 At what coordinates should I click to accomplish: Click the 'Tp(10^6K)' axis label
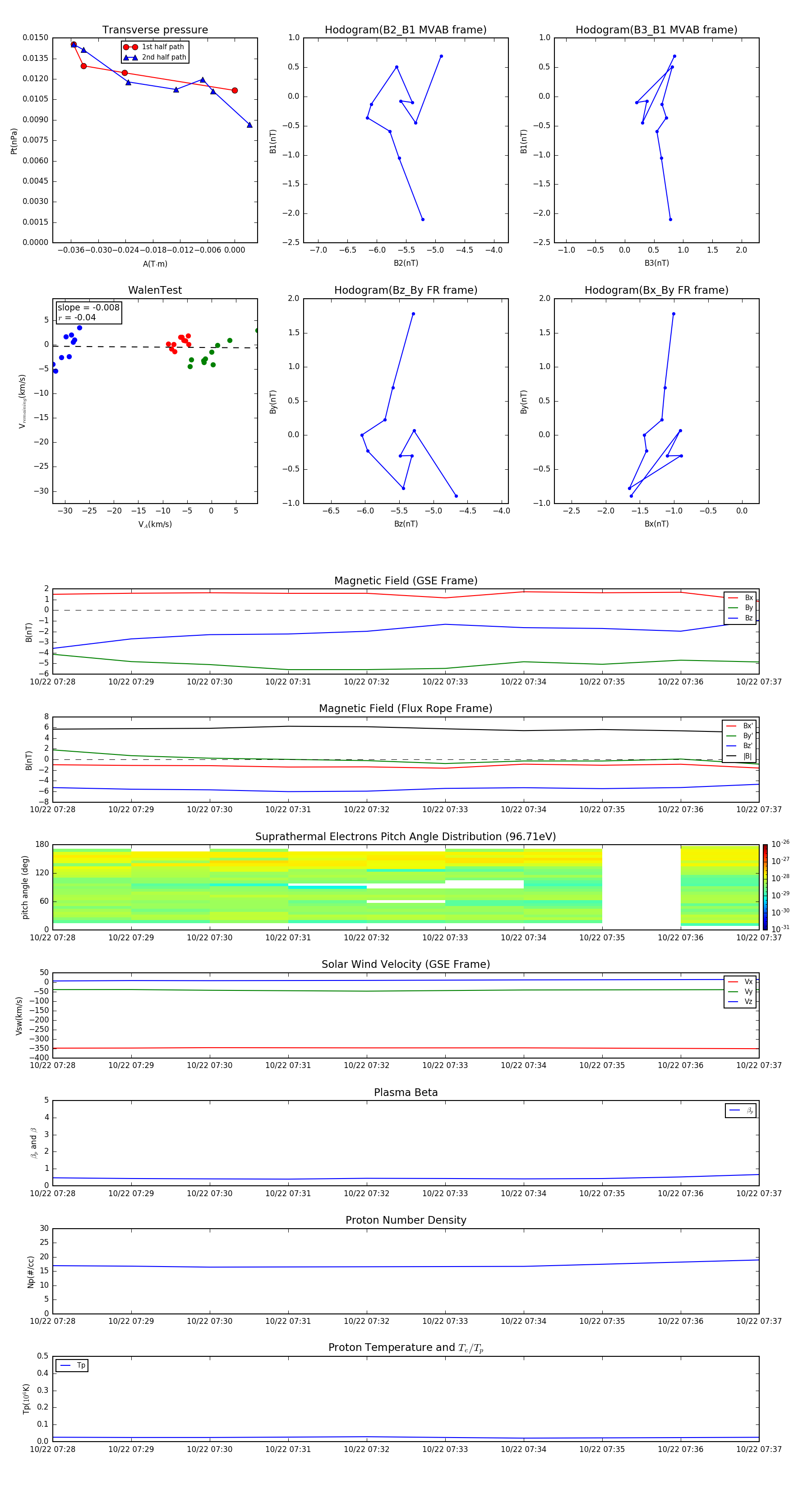click(26, 1399)
